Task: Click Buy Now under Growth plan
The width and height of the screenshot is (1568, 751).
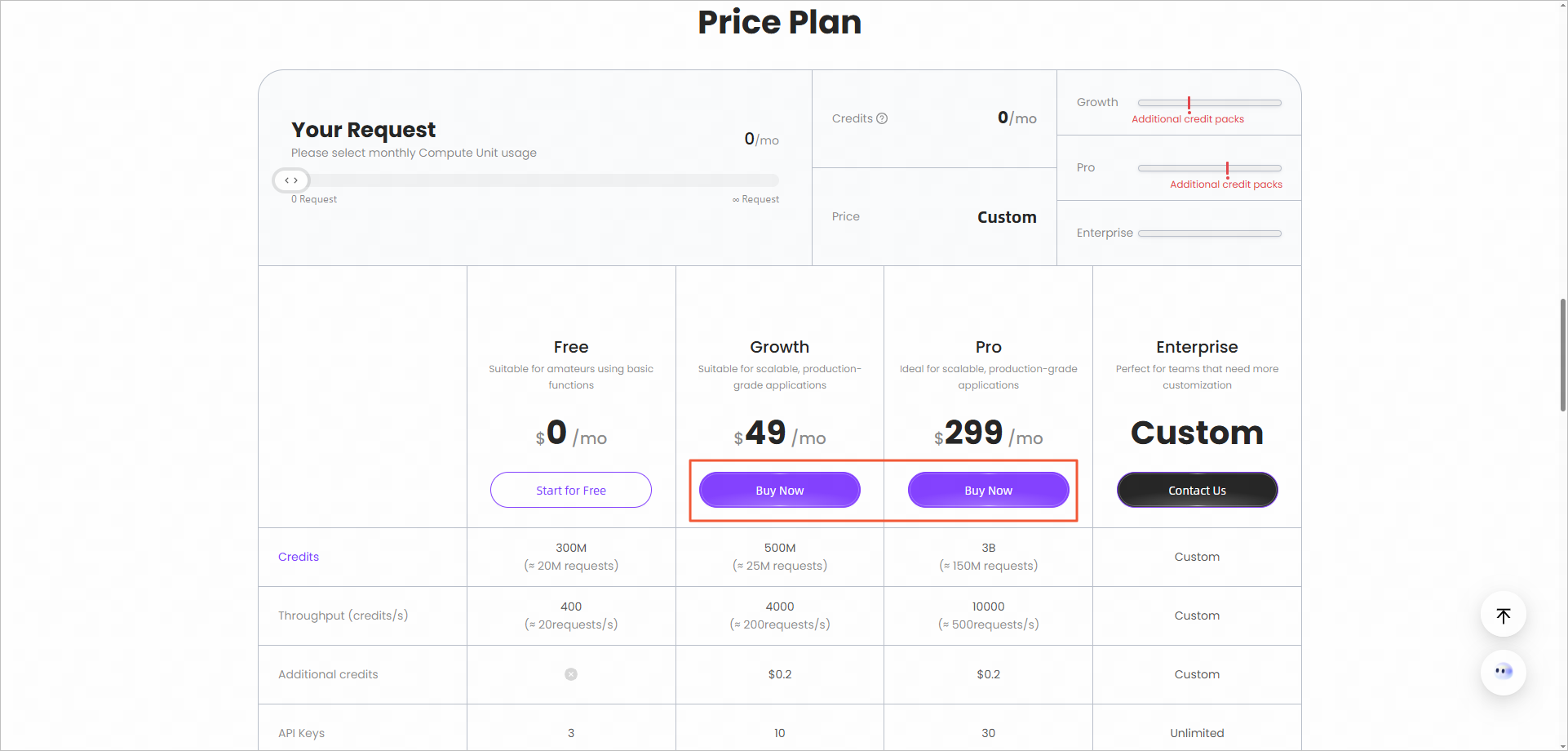Action: [x=779, y=491]
